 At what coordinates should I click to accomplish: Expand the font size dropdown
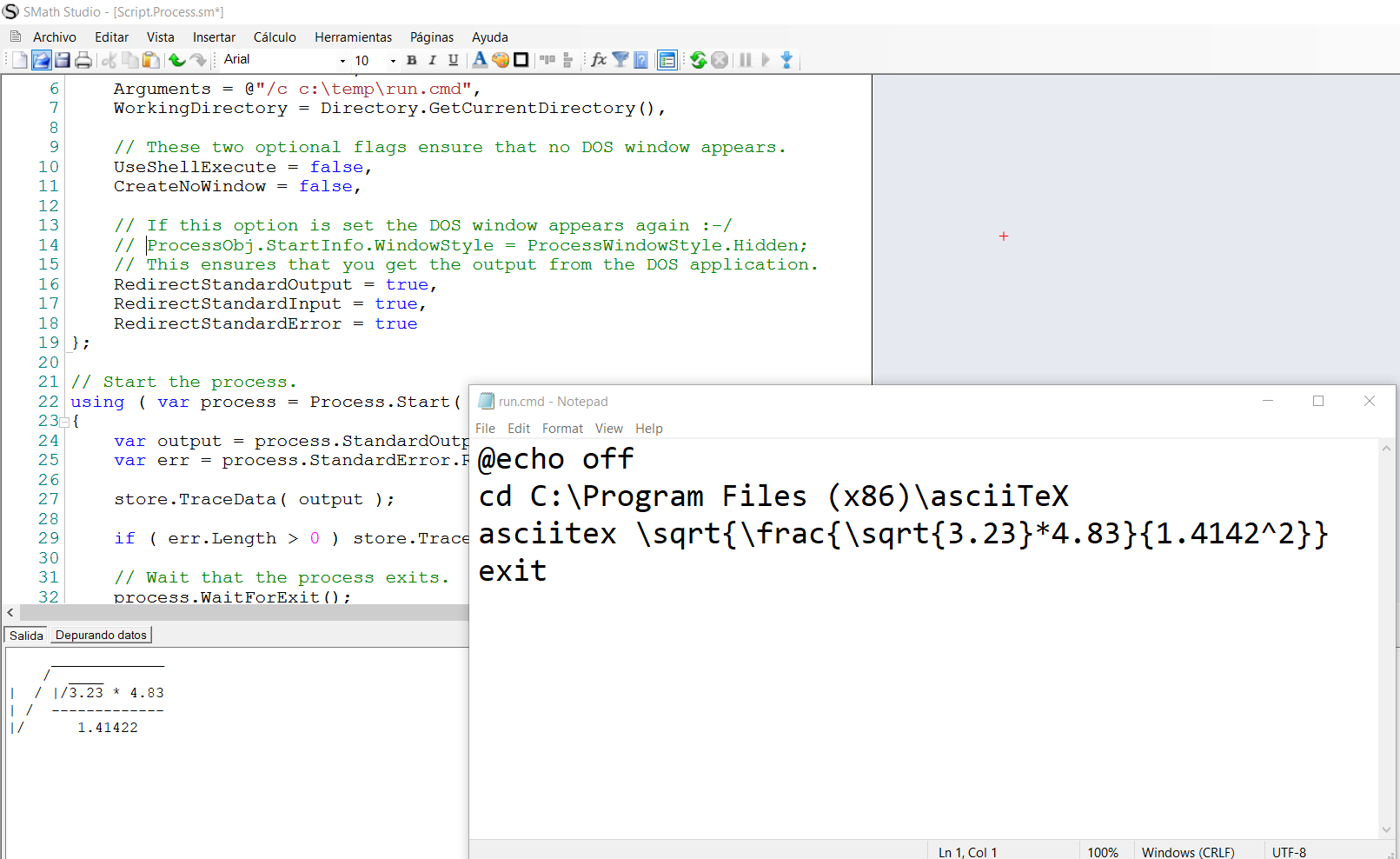[x=393, y=61]
